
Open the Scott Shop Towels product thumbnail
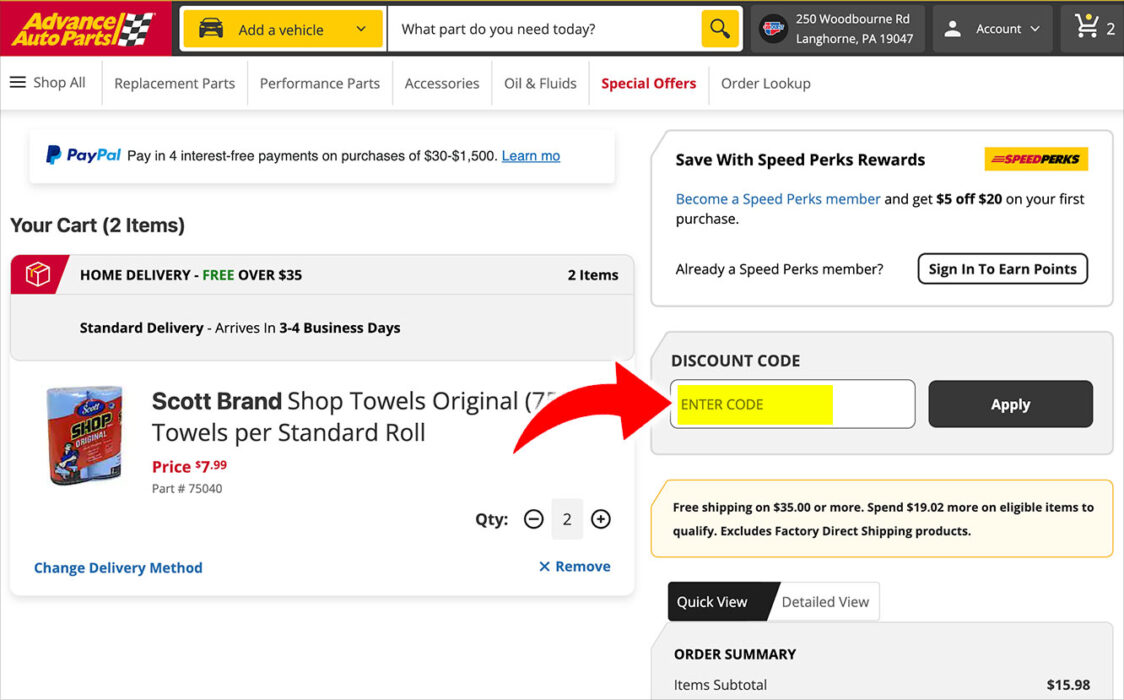tap(85, 435)
